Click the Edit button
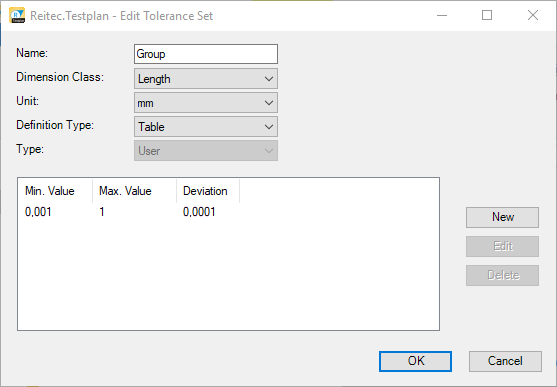 click(502, 246)
